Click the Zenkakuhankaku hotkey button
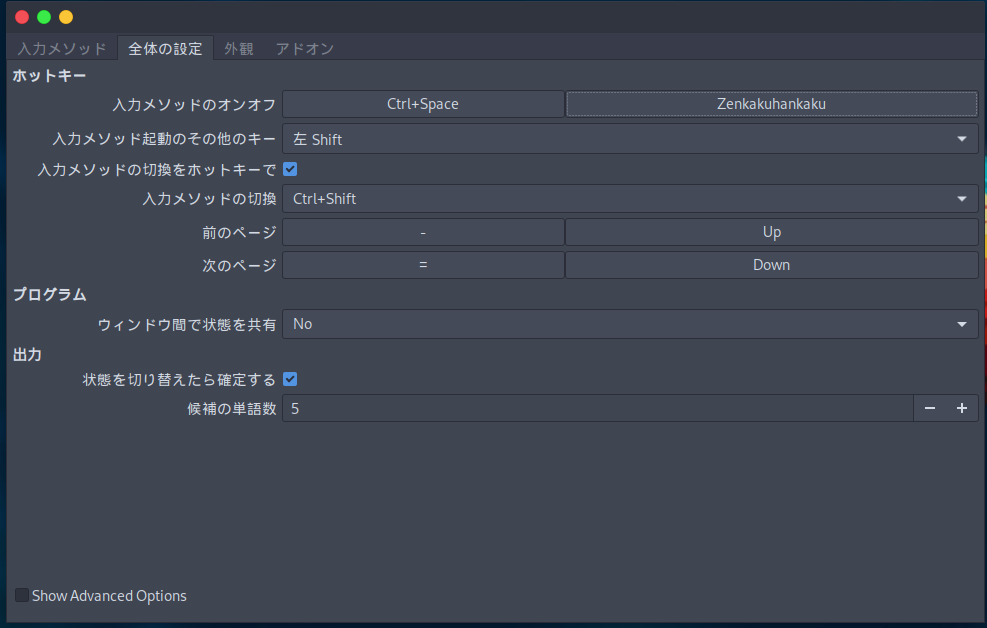987x628 pixels. click(x=771, y=104)
